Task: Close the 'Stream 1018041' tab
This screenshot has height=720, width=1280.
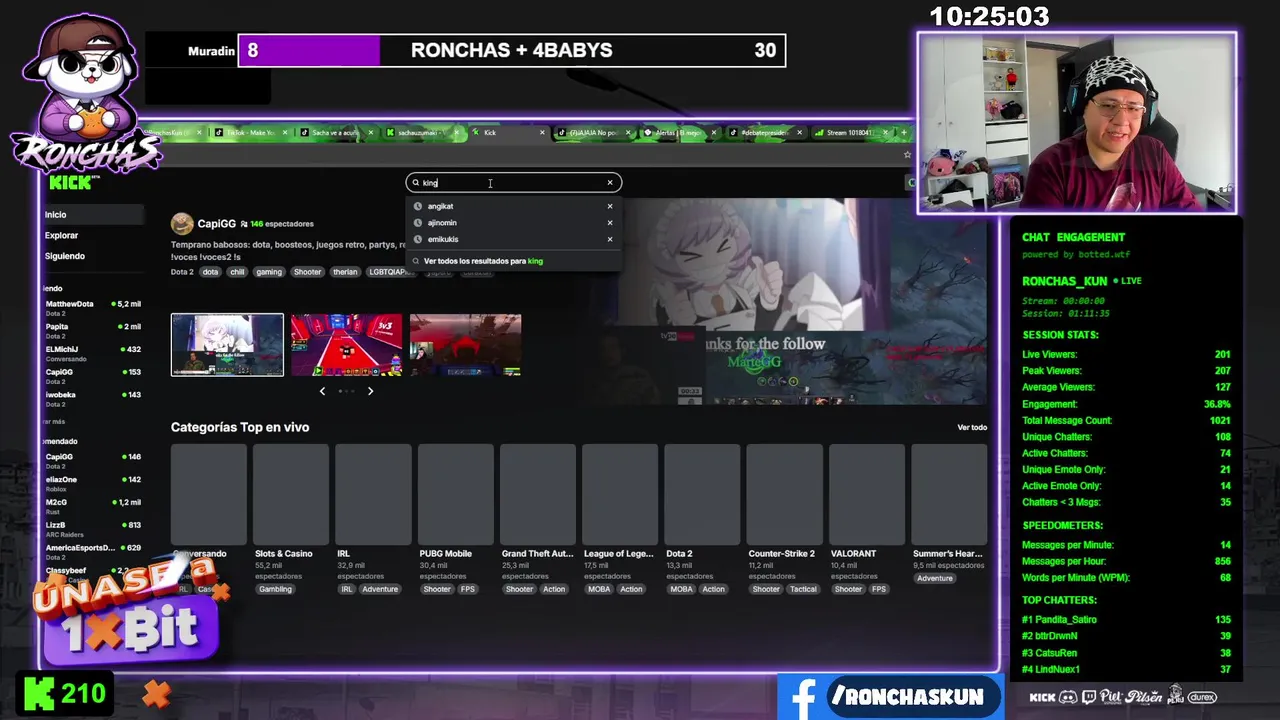Action: (884, 133)
